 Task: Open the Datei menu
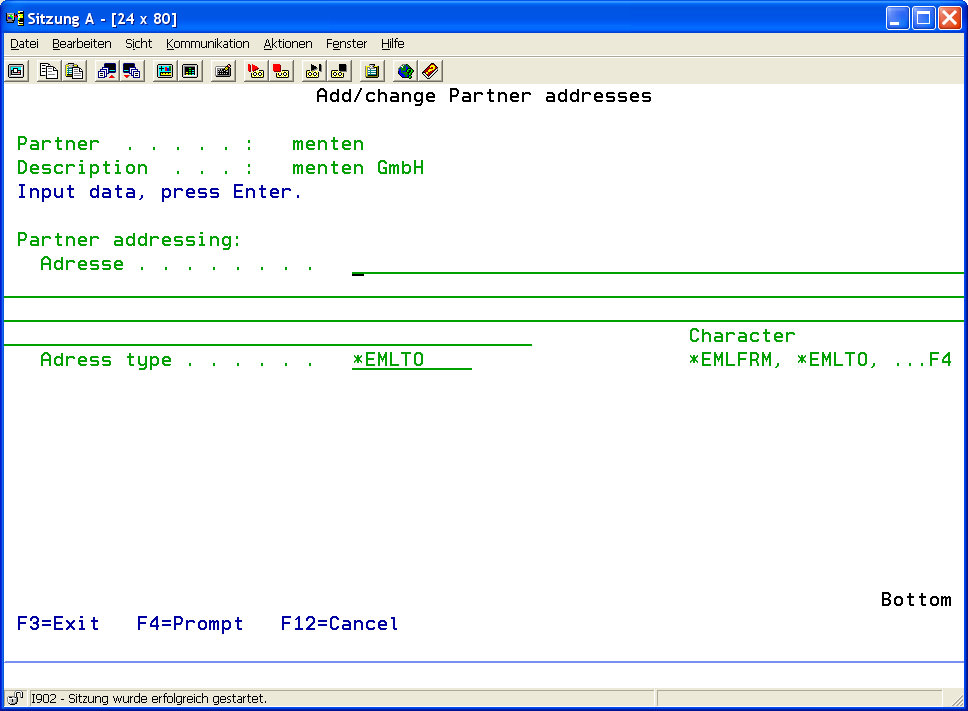point(24,44)
